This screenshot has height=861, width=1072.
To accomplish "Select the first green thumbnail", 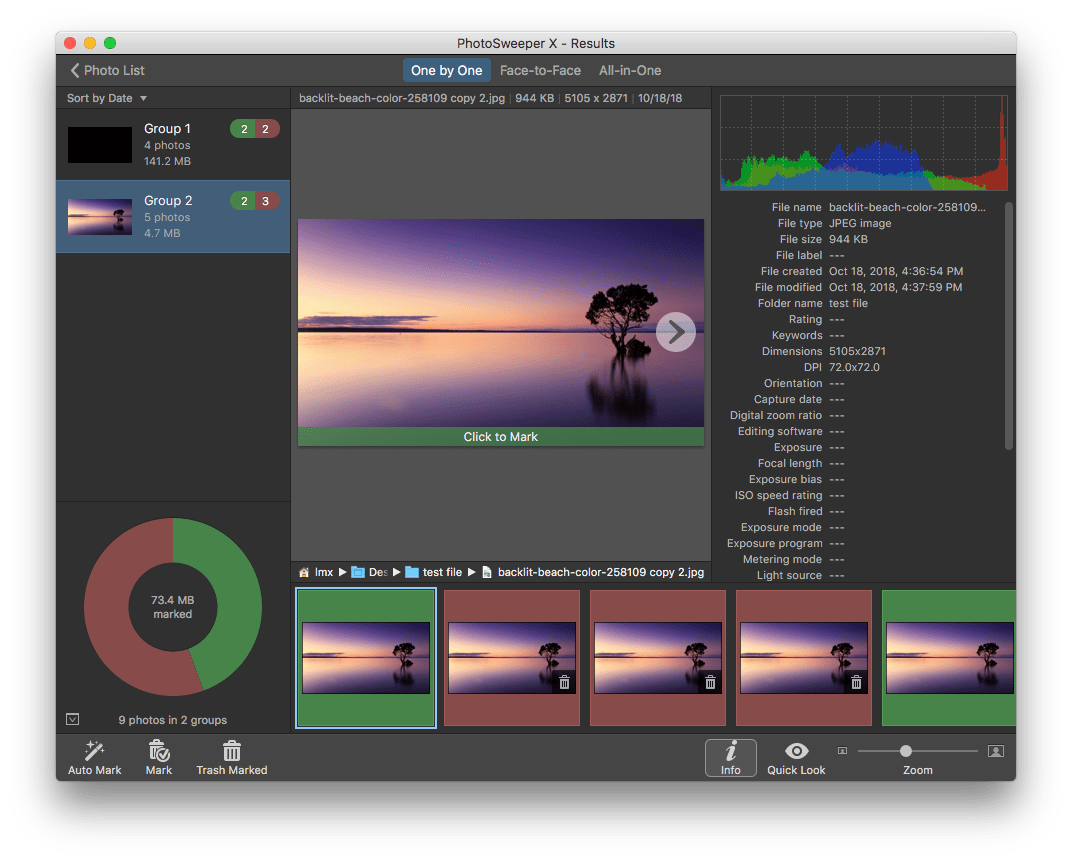I will tap(366, 658).
